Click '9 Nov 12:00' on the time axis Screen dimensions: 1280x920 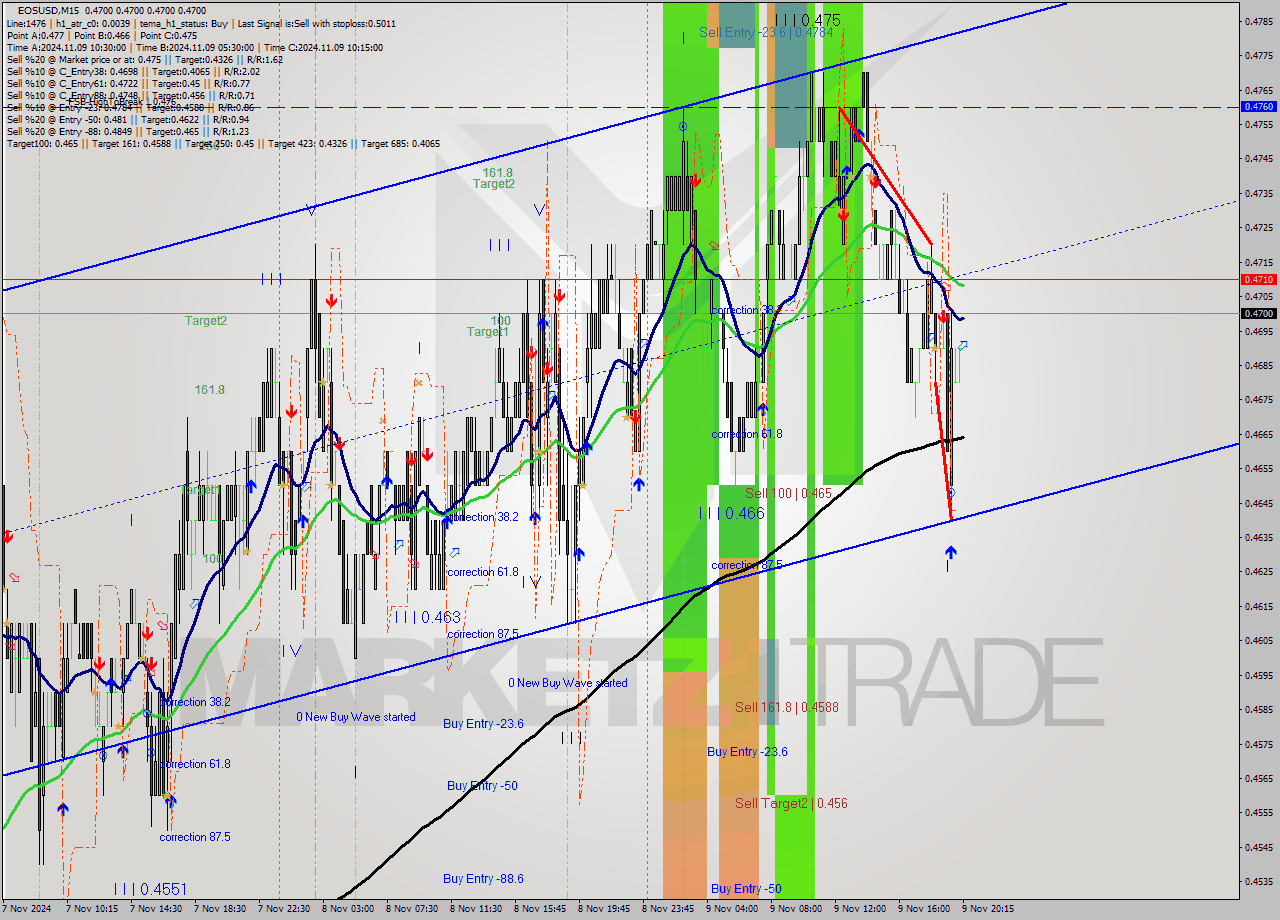(x=859, y=909)
